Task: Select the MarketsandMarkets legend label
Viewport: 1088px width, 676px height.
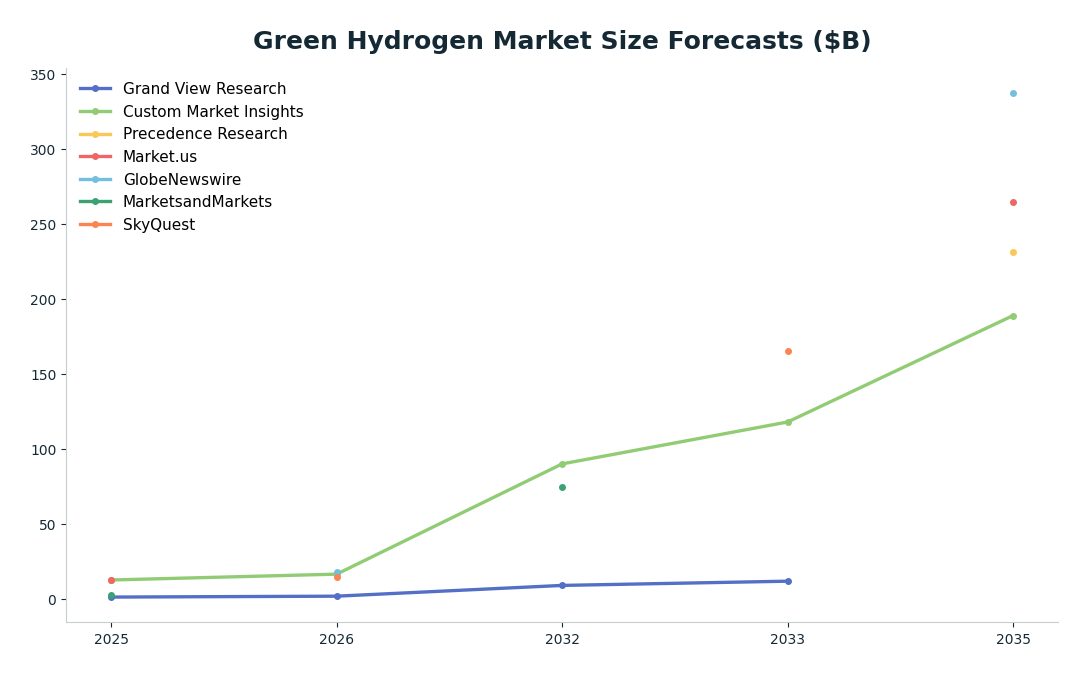Action: pos(198,202)
